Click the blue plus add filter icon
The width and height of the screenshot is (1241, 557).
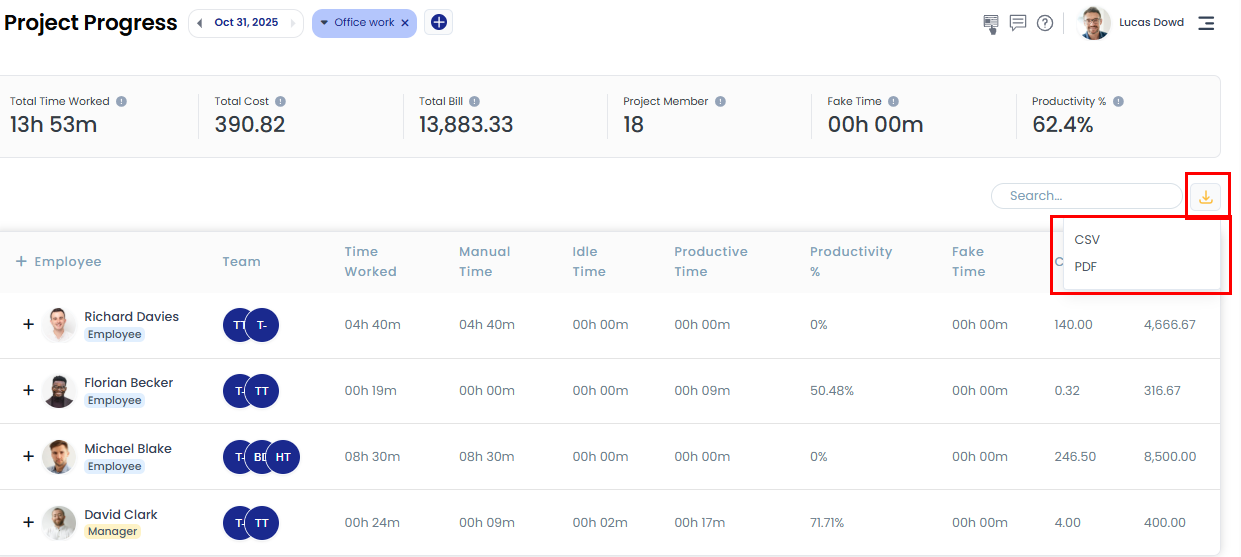(x=438, y=22)
